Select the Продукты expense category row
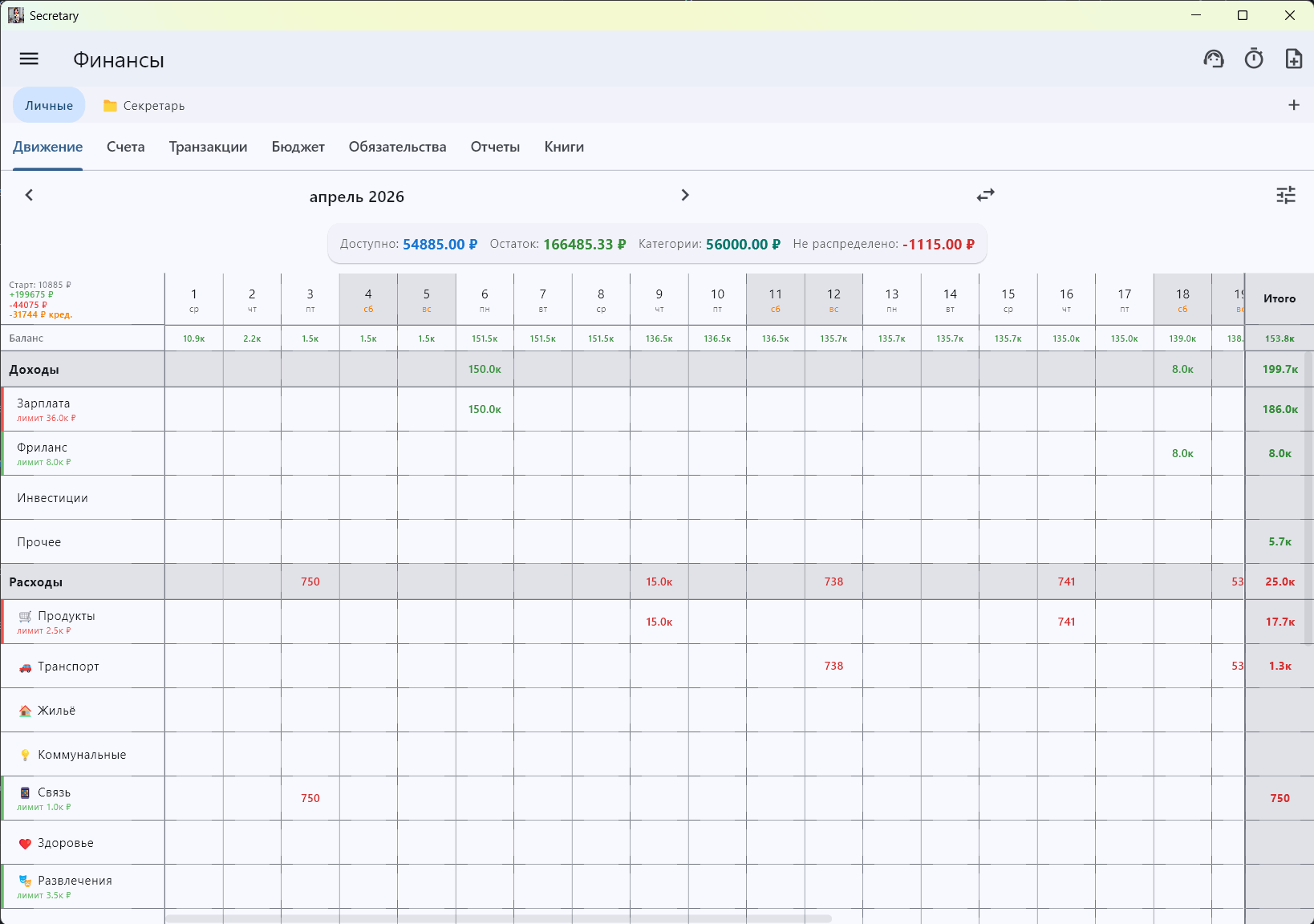The height and width of the screenshot is (924, 1314). (83, 622)
